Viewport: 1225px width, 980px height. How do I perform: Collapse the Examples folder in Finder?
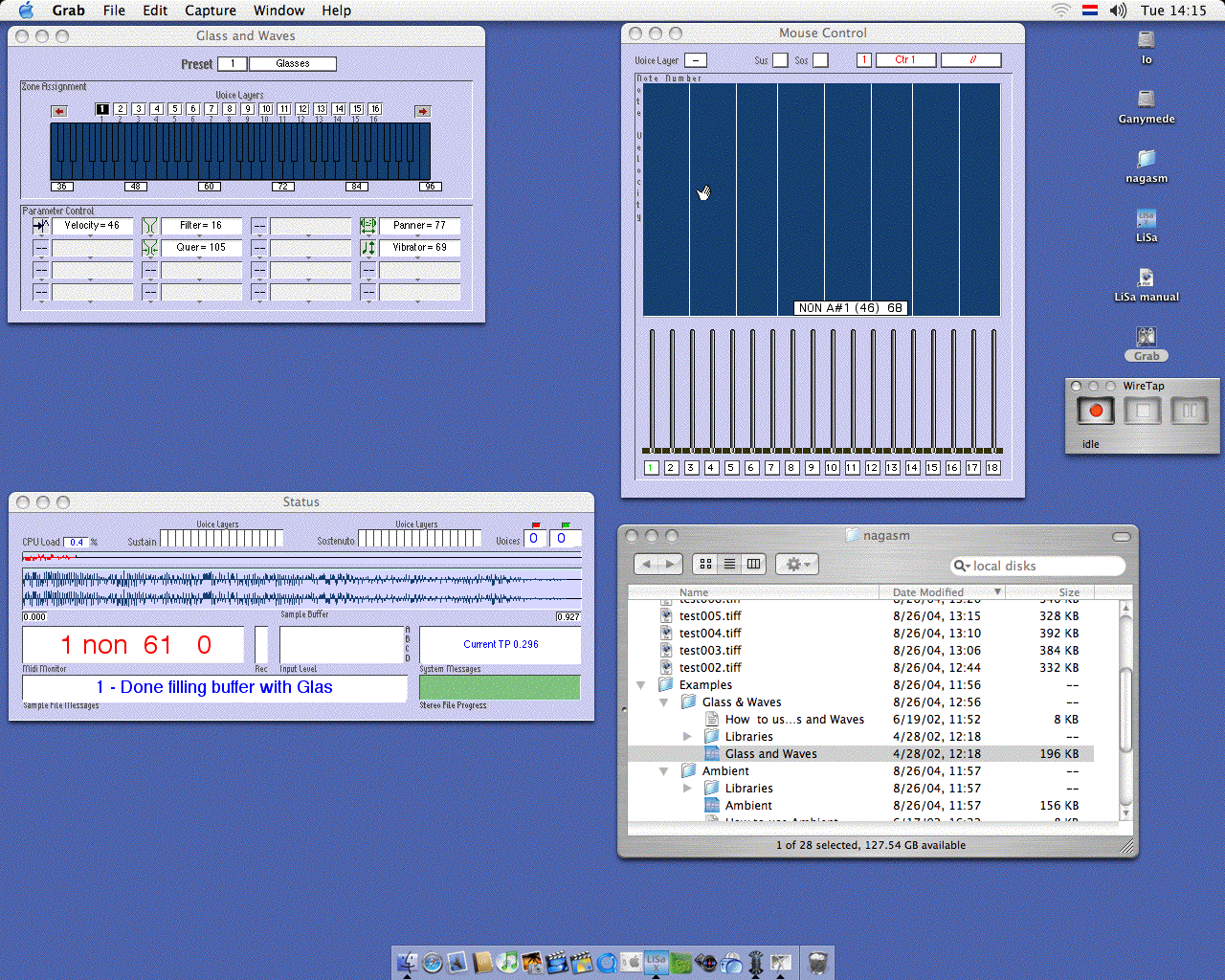pyautogui.click(x=641, y=685)
